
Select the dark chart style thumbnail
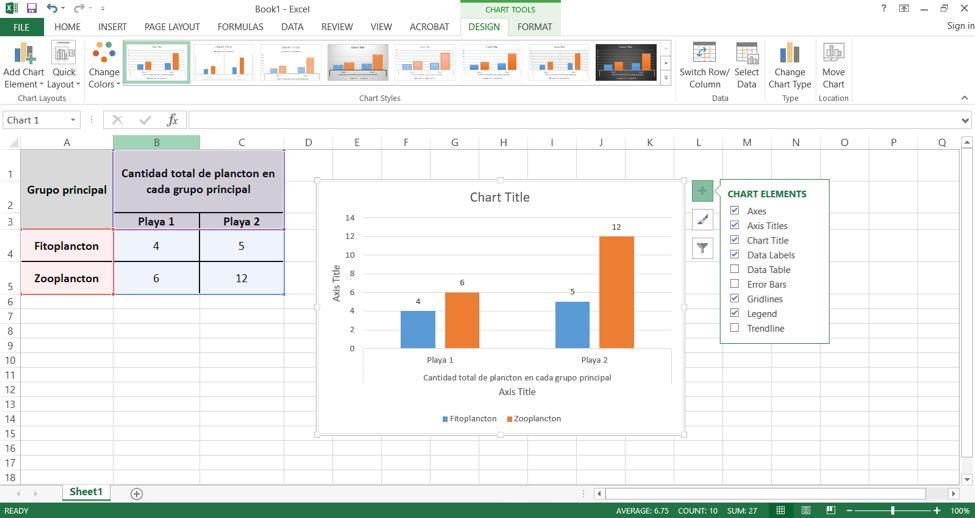[626, 62]
